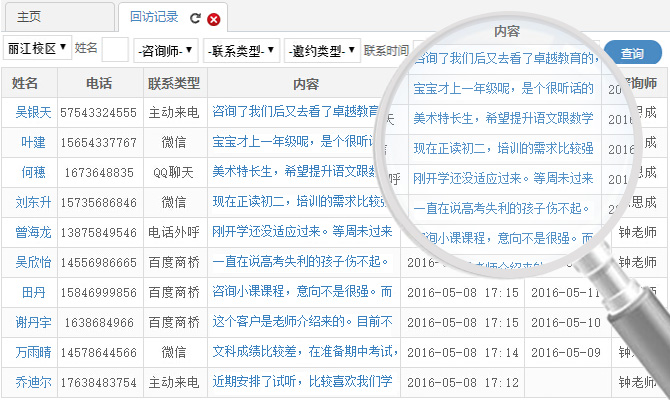Select phone number 15735686846
The image size is (670, 400).
[x=98, y=203]
